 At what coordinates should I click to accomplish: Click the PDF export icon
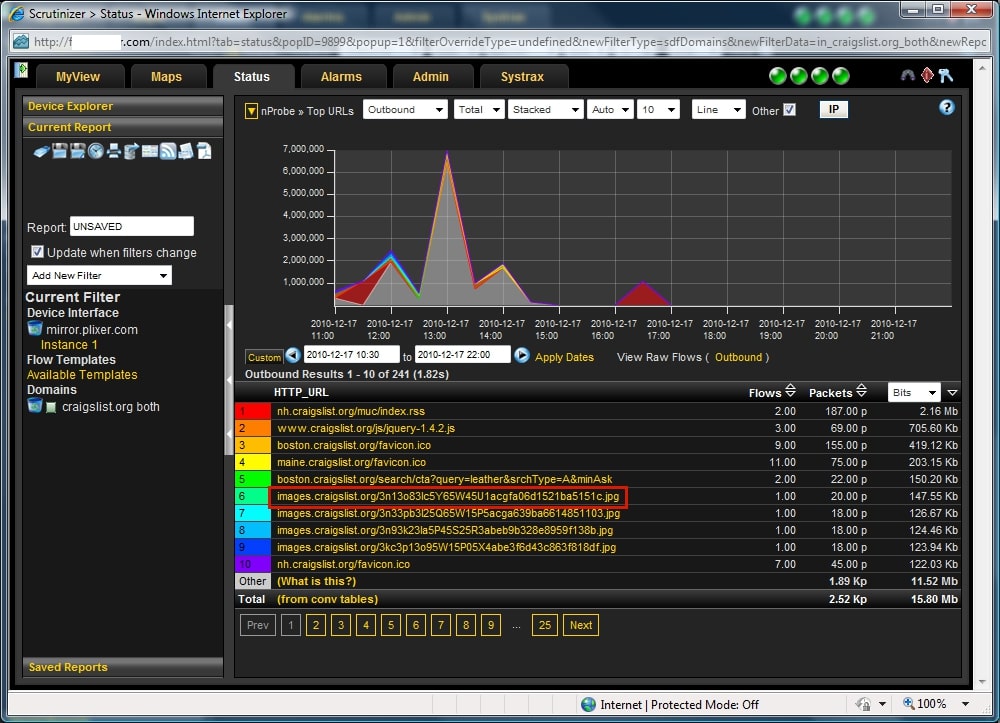tap(205, 150)
